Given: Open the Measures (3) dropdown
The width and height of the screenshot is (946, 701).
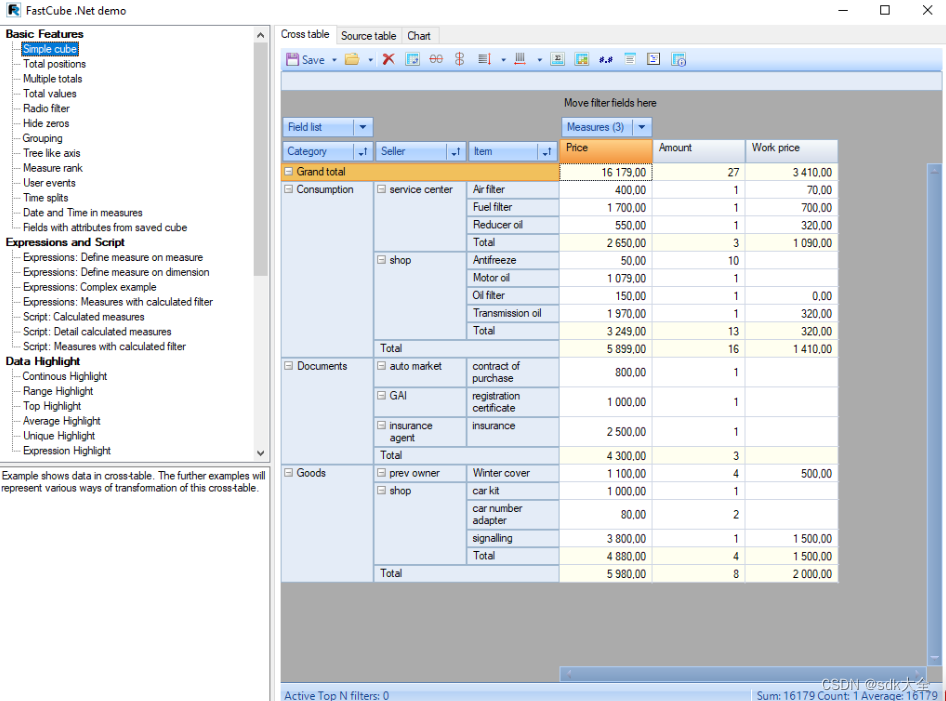Looking at the screenshot, I should click(x=642, y=128).
